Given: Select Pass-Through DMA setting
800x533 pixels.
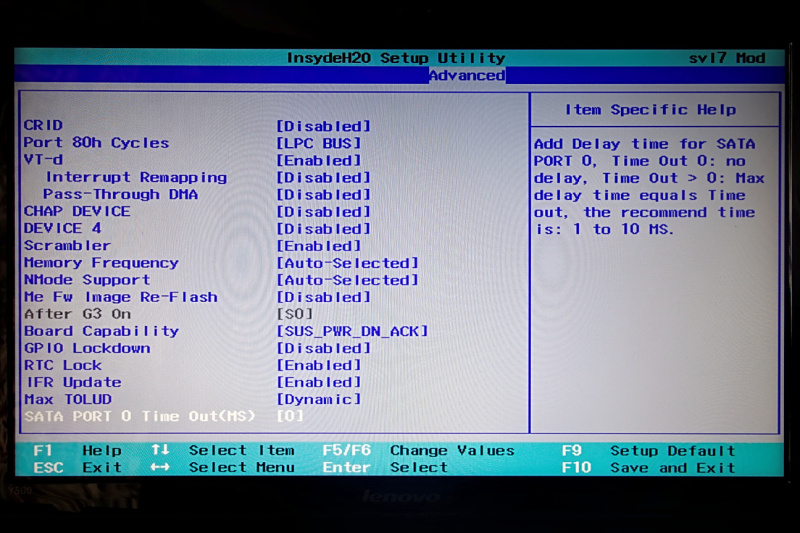Looking at the screenshot, I should pyautogui.click(x=120, y=194).
